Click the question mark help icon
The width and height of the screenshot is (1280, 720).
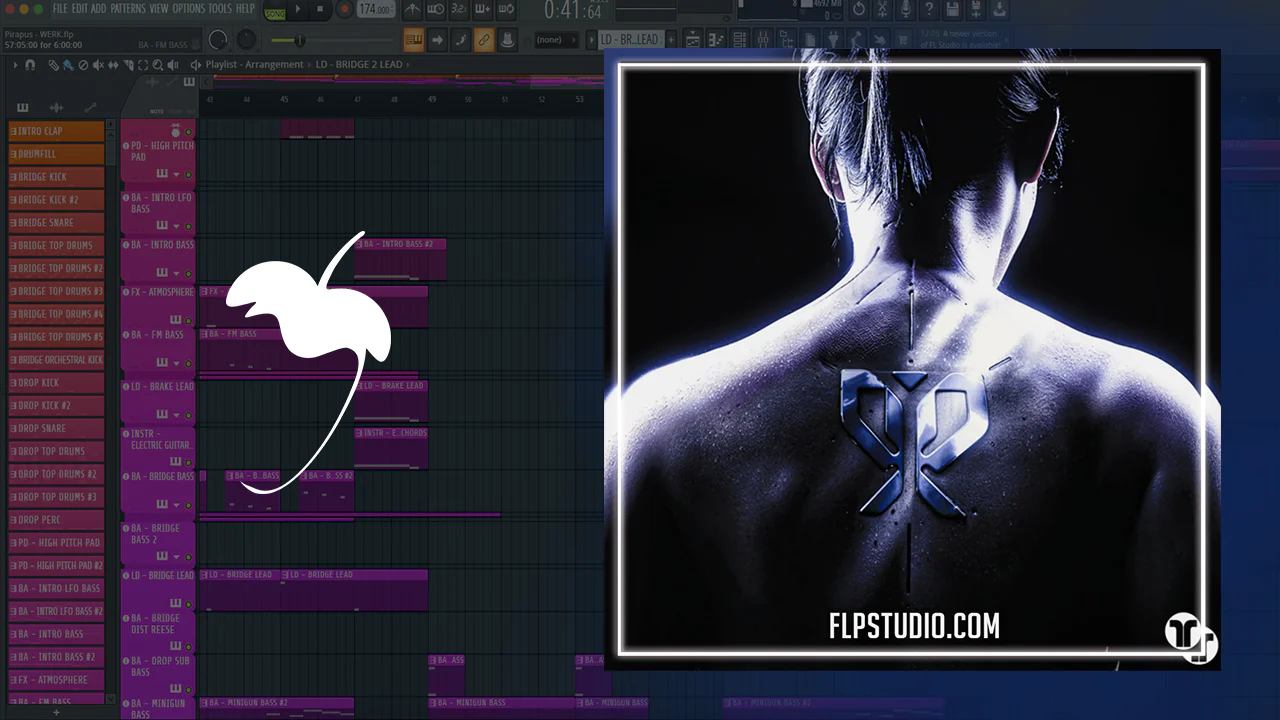(x=931, y=10)
